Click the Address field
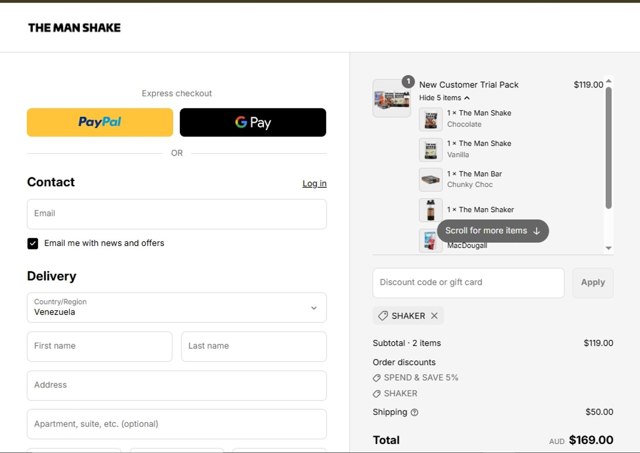Viewport: 640px width, 453px height. pos(177,385)
